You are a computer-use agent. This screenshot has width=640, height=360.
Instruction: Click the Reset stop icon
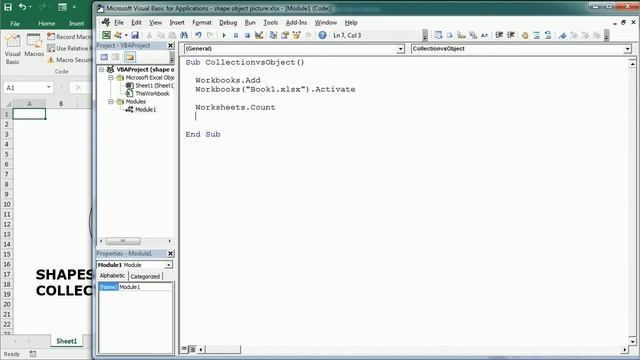click(247, 36)
